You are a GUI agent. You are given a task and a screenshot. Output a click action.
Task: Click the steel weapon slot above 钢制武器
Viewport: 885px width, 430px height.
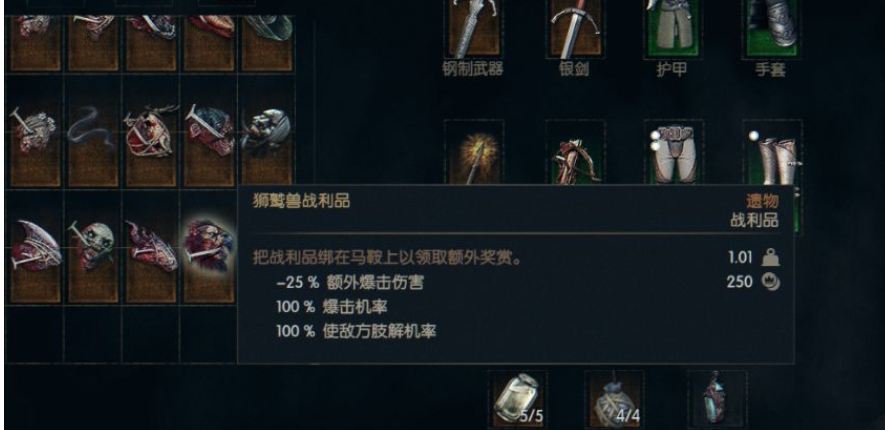(473, 28)
